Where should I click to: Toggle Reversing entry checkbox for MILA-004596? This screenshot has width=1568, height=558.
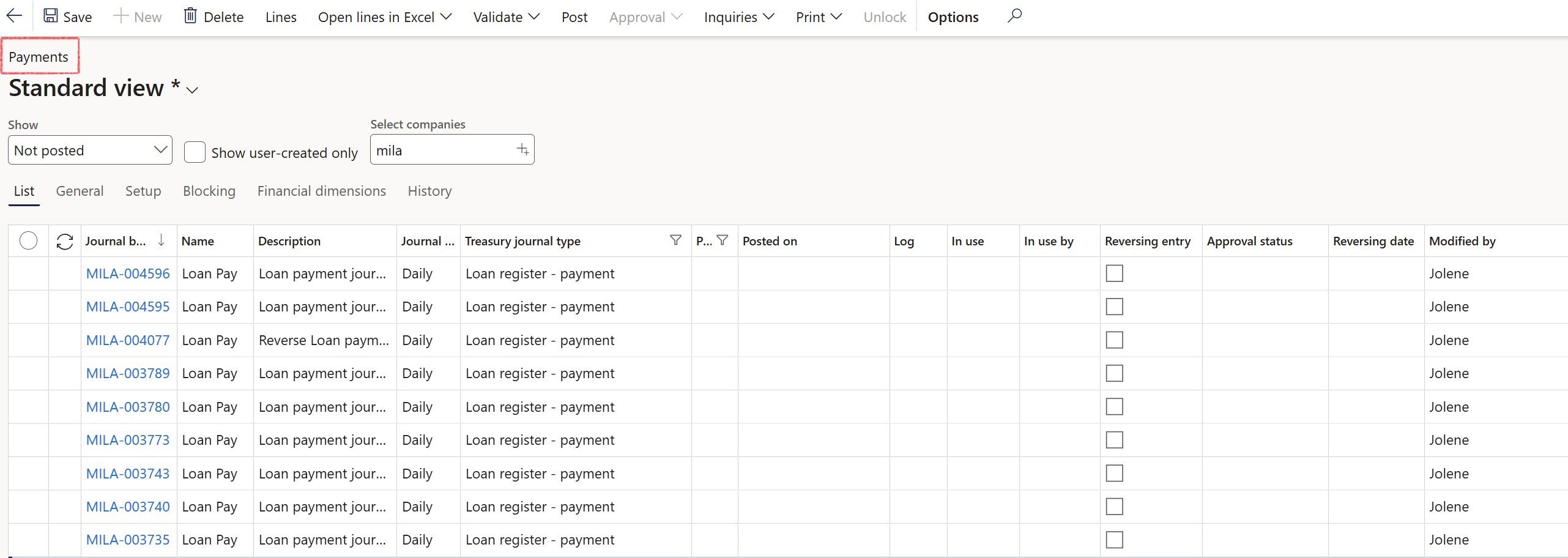(x=1114, y=273)
